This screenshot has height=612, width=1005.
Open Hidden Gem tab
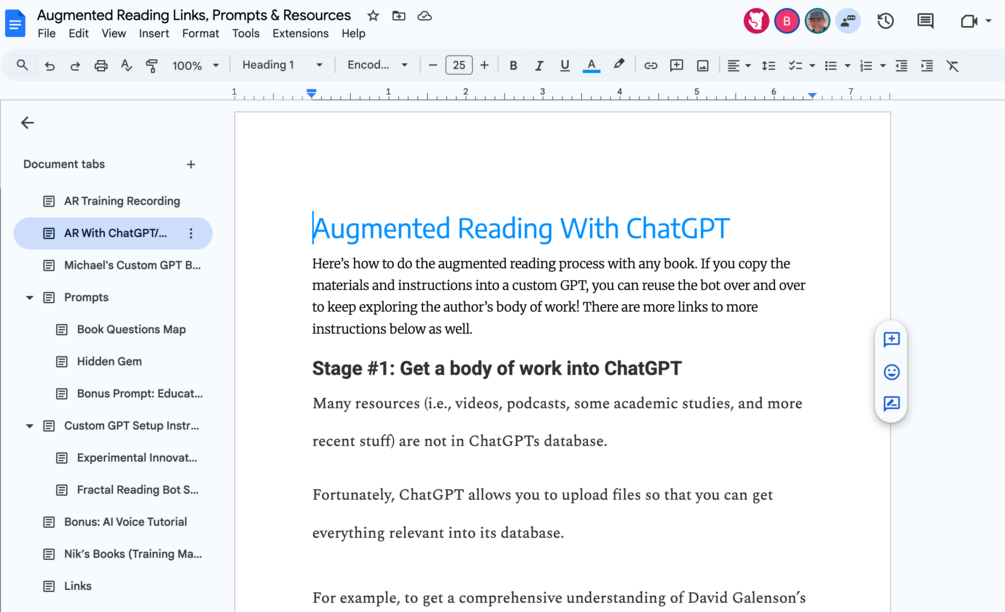pyautogui.click(x=113, y=361)
